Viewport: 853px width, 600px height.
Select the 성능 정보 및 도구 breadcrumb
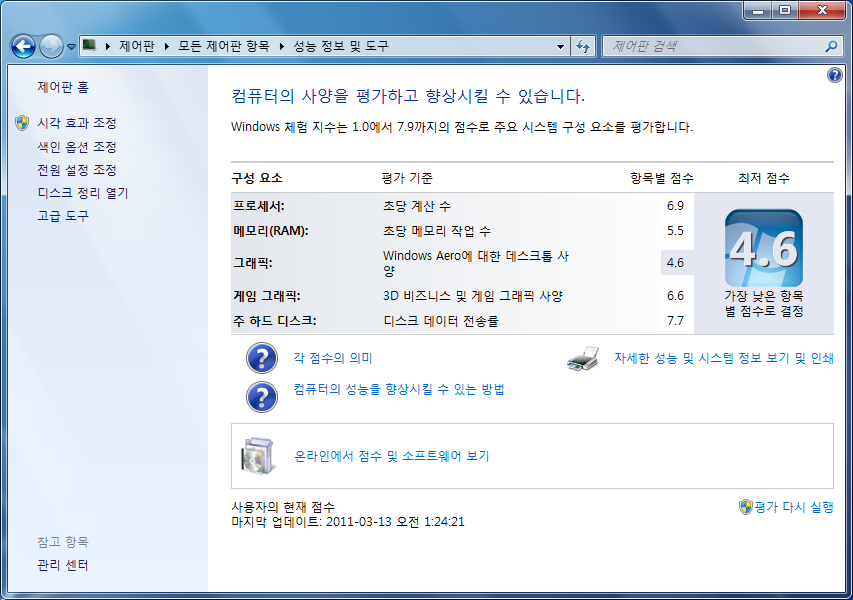(x=341, y=46)
